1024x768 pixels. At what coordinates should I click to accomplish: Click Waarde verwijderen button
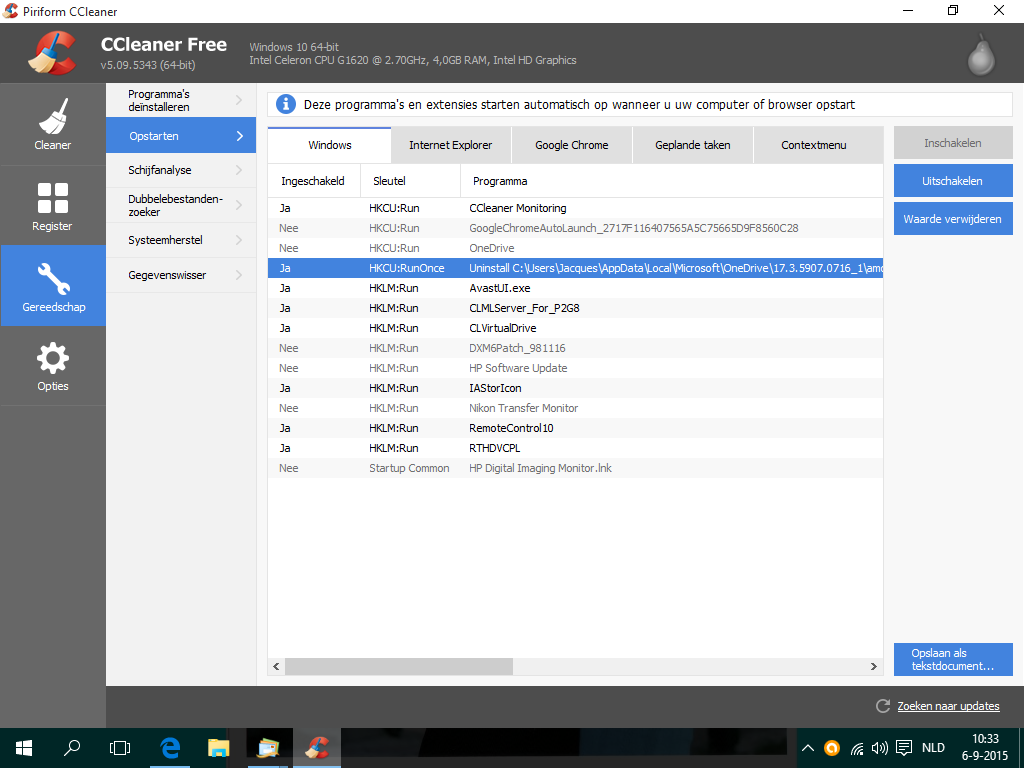pyautogui.click(x=952, y=219)
